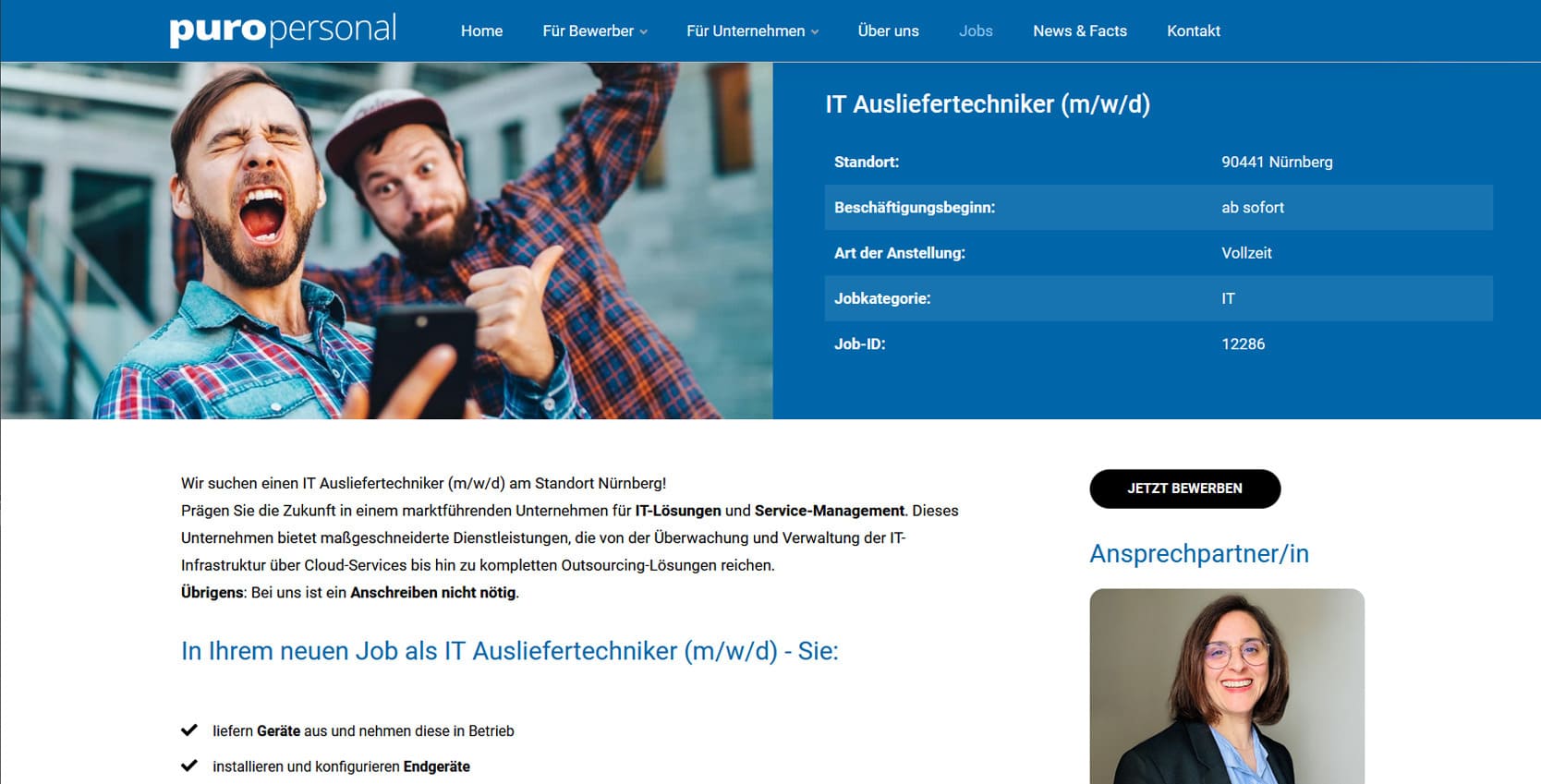Select Jobs in the navigation bar
The height and width of the screenshot is (784, 1541).
[x=975, y=31]
